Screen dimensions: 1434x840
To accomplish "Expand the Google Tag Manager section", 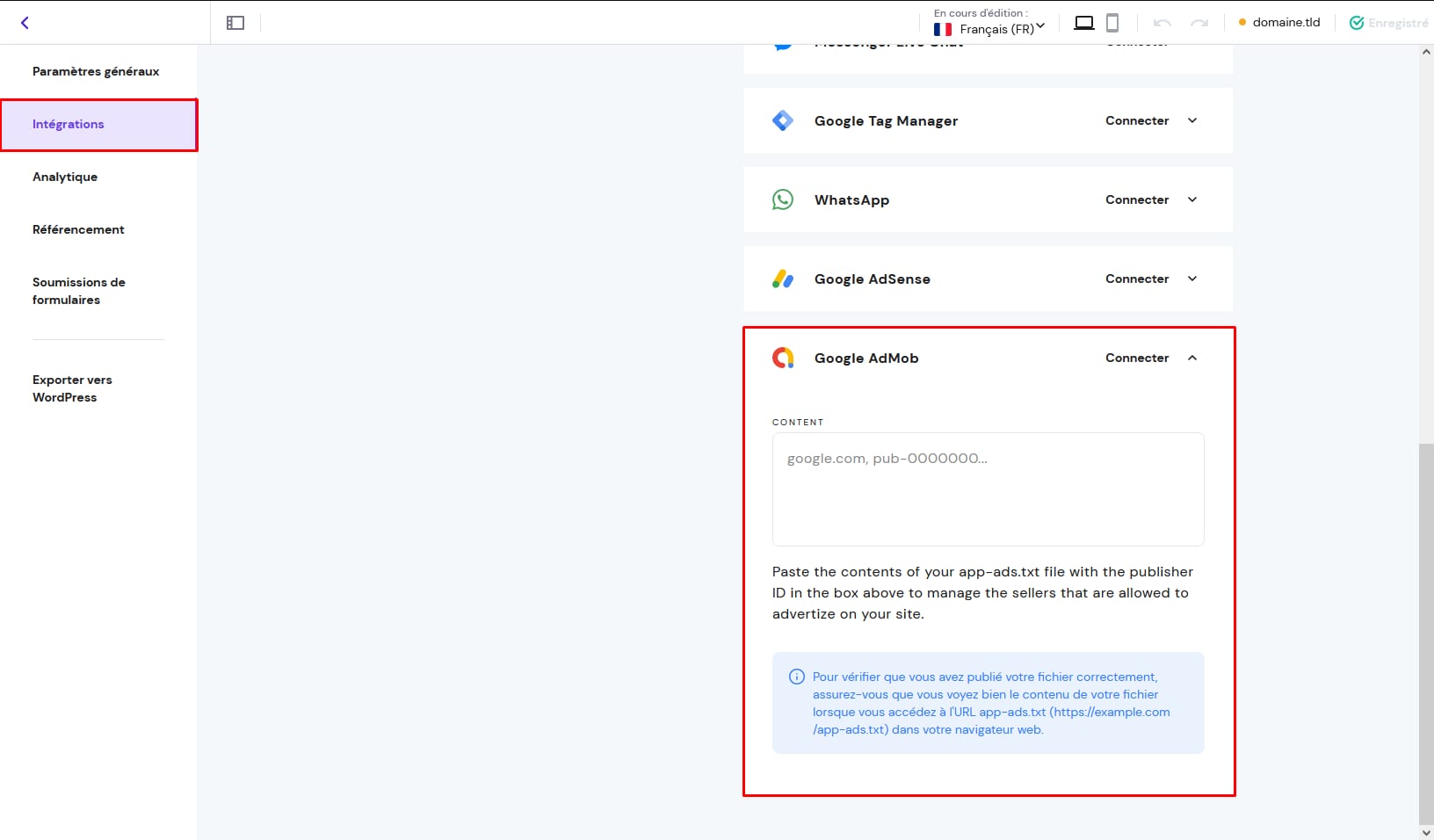I will pos(1192,120).
